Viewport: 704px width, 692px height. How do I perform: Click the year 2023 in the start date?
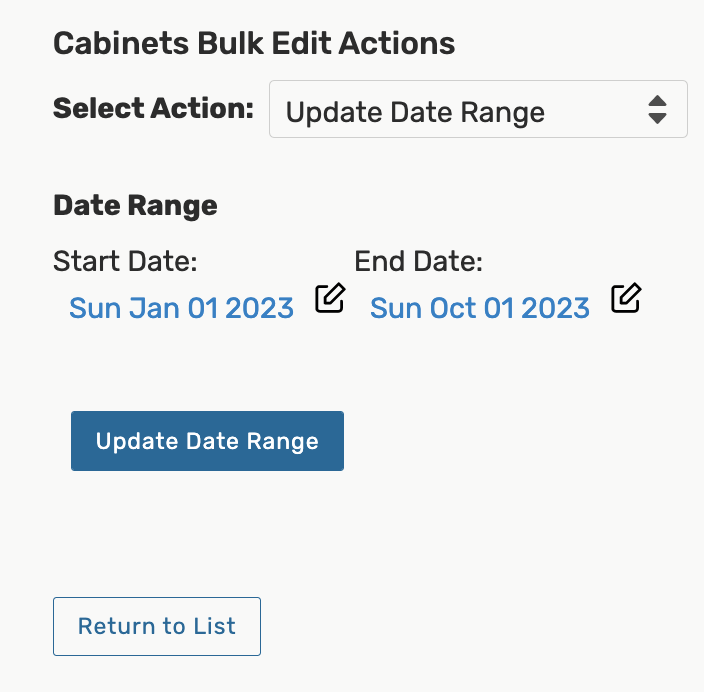coord(259,307)
